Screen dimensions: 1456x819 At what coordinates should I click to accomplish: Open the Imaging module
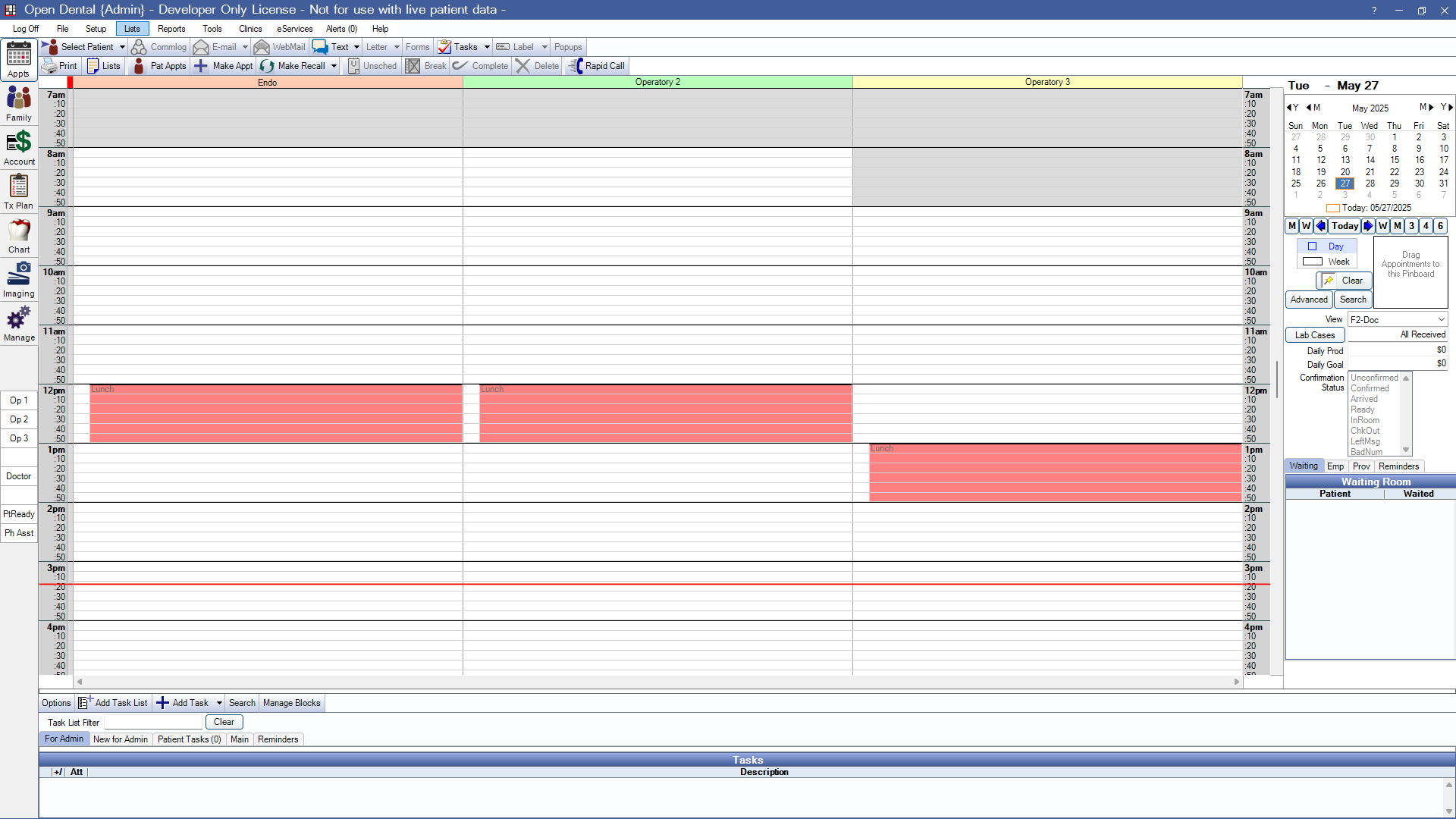tap(19, 275)
